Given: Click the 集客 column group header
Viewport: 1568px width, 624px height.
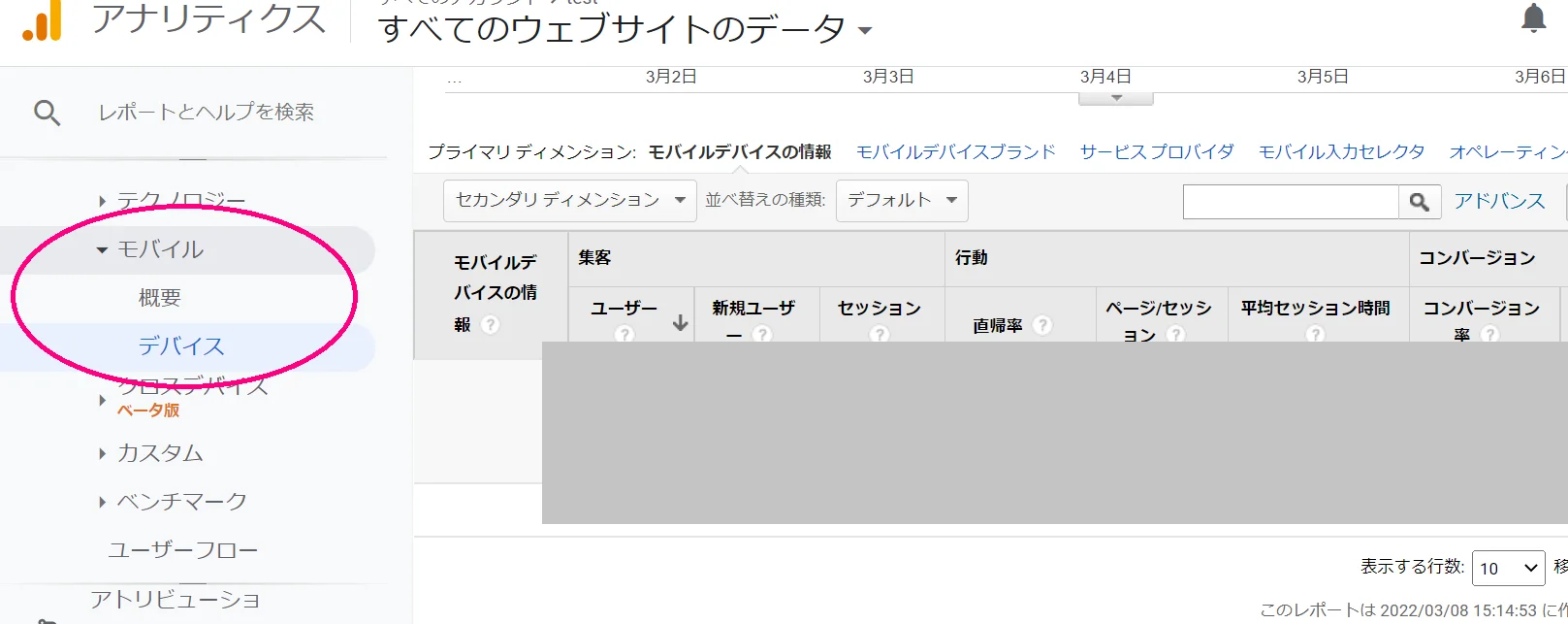Looking at the screenshot, I should [595, 258].
